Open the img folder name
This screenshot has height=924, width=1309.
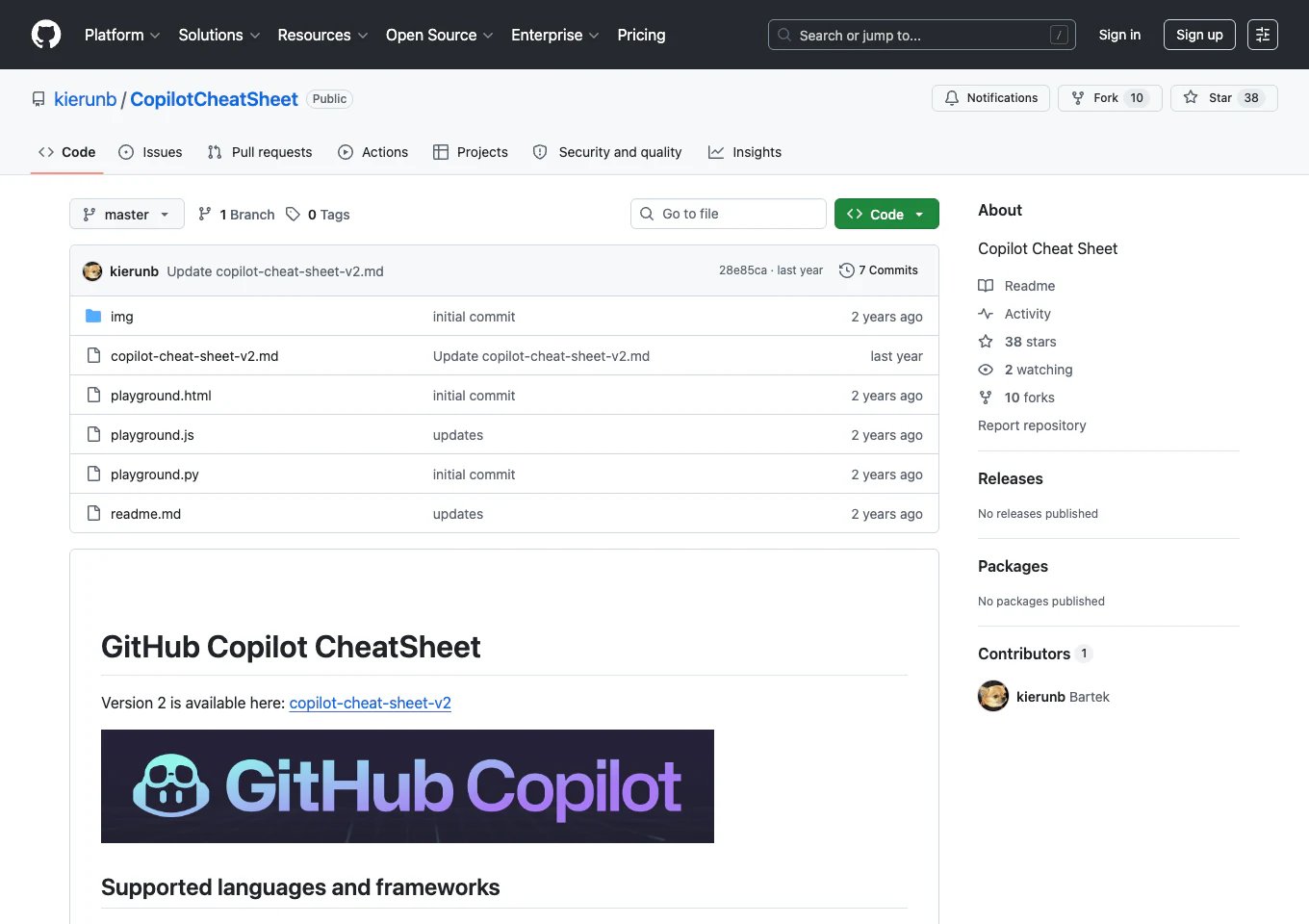point(122,317)
